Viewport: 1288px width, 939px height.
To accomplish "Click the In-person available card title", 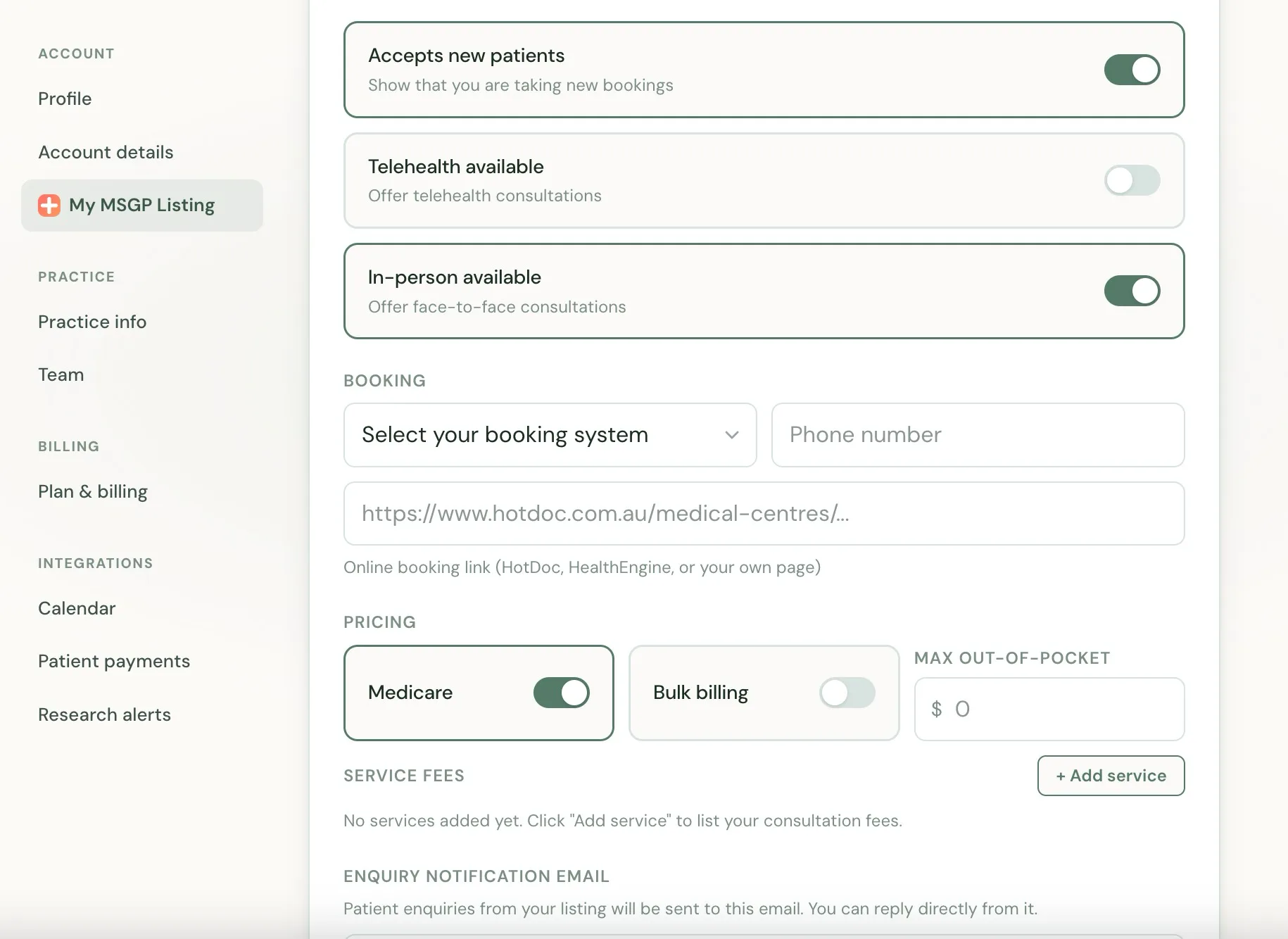I will coord(455,277).
